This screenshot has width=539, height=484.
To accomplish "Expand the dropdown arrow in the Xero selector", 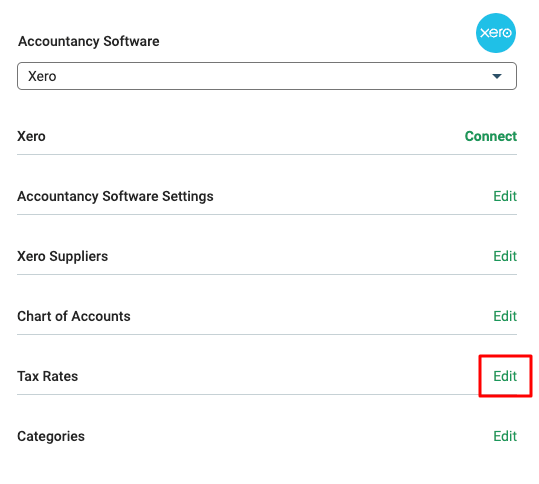I will (x=496, y=76).
